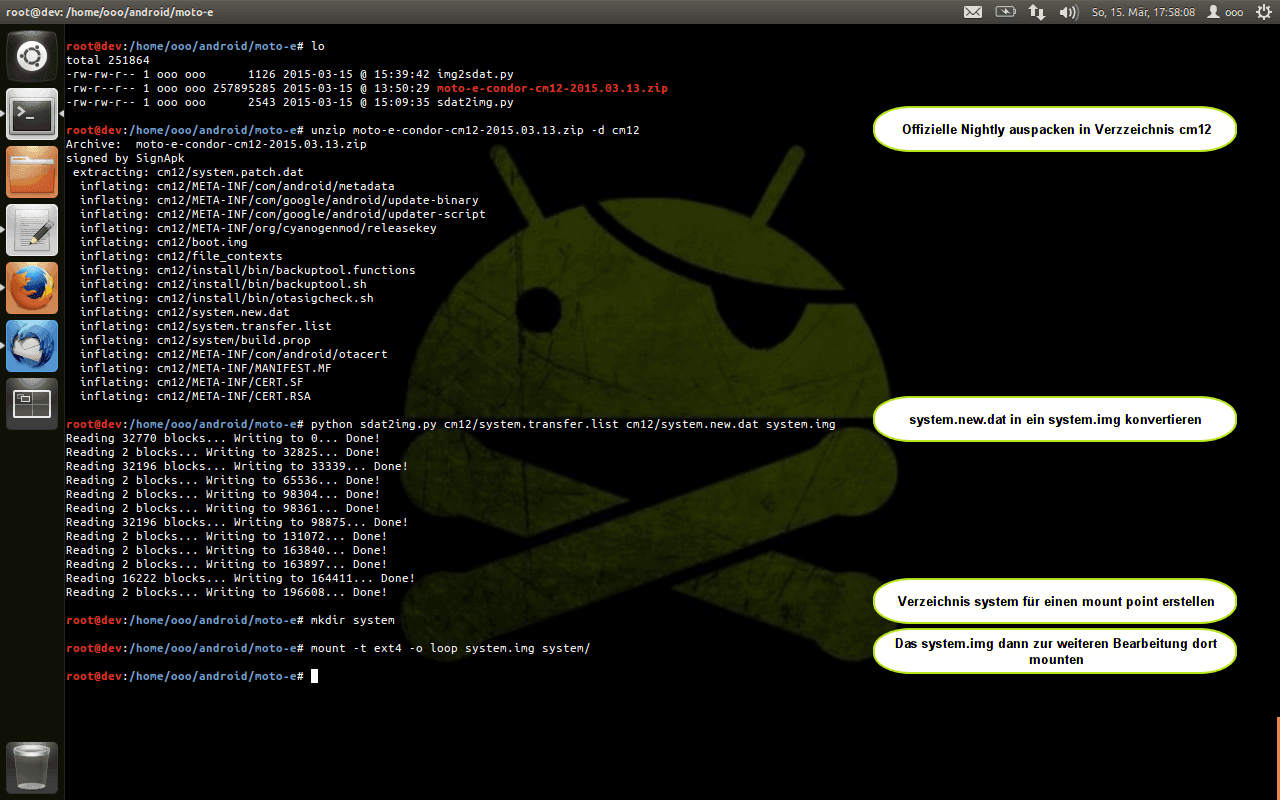Click the window title root@dev in panel
1280x800 pixels.
(110, 12)
